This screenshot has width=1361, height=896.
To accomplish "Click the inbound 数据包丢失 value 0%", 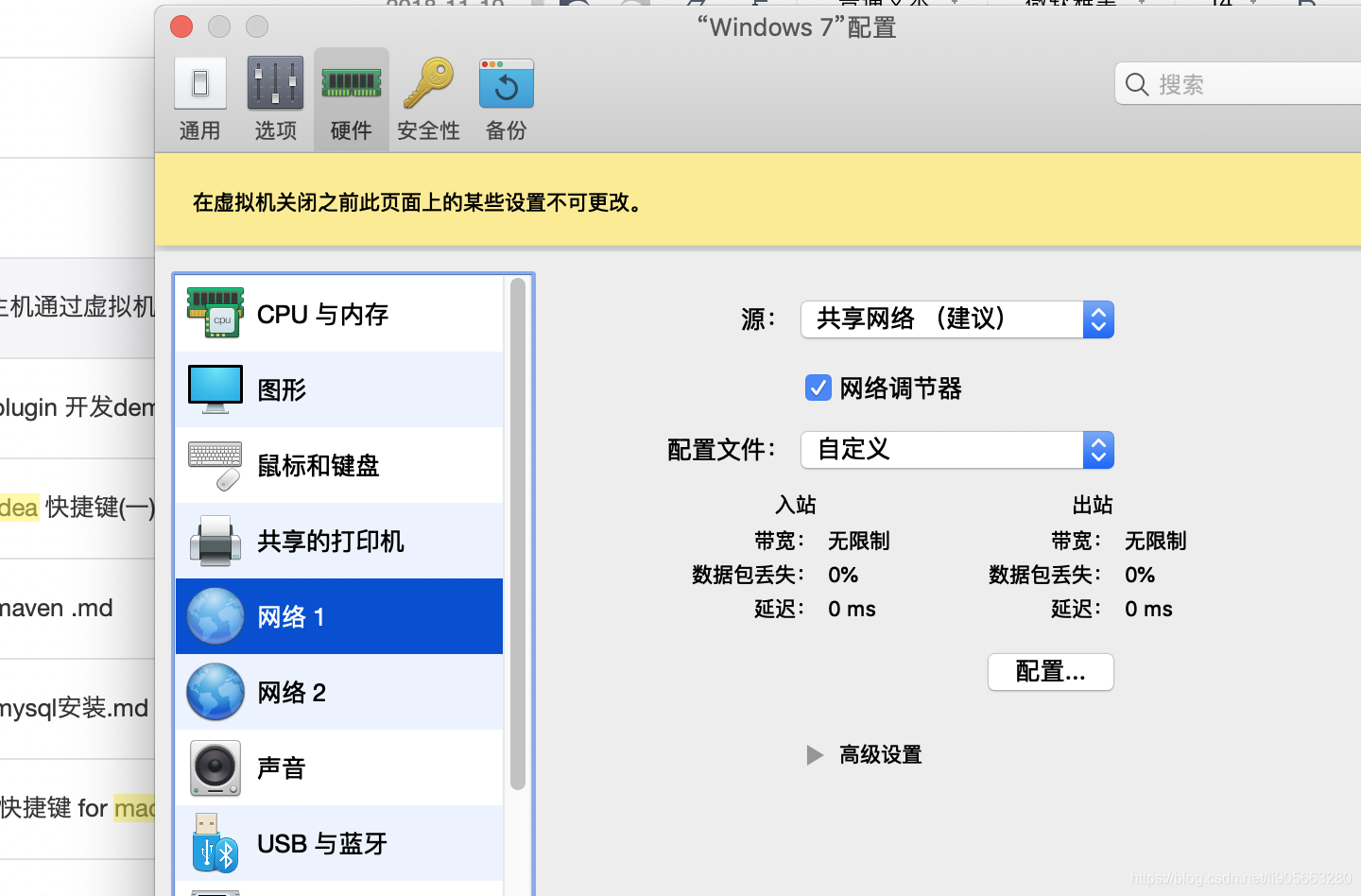I will [843, 575].
